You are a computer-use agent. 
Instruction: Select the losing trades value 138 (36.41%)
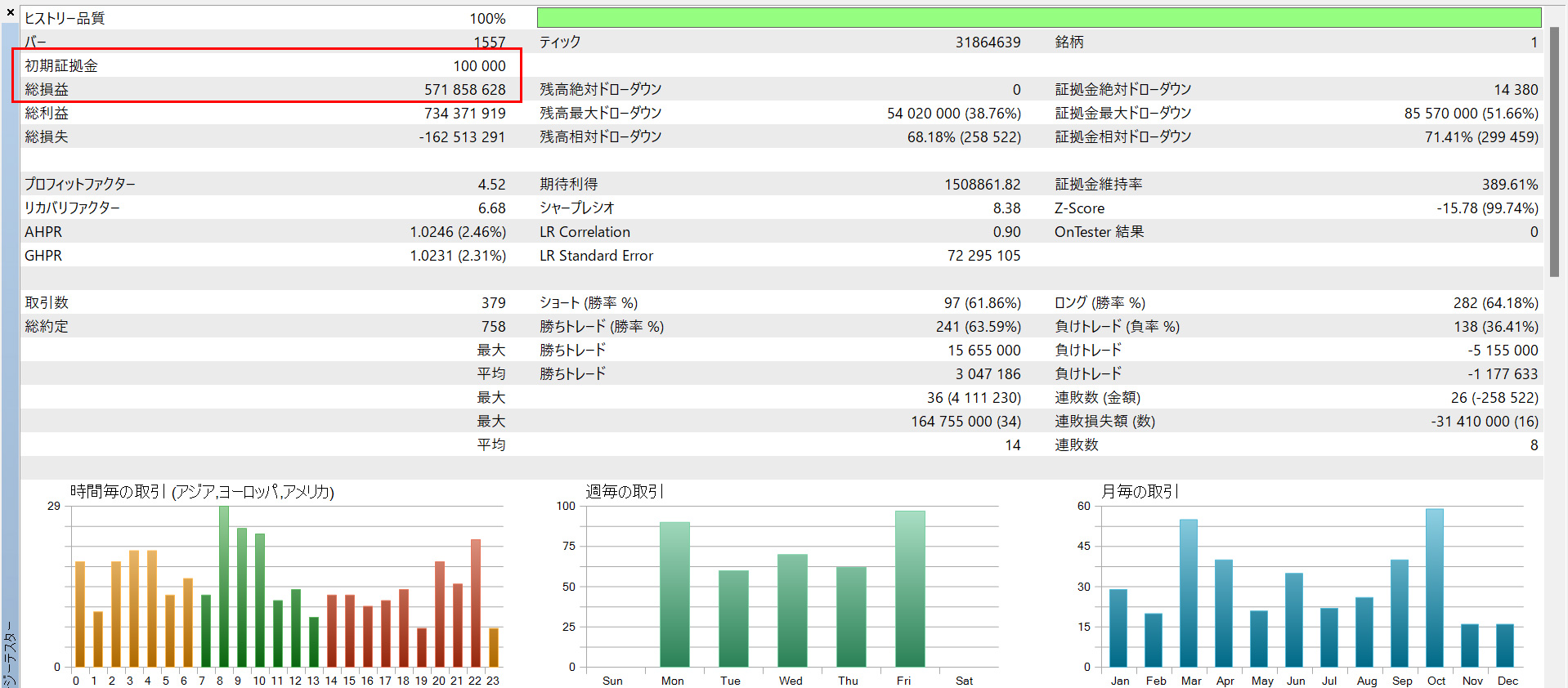coord(1496,326)
